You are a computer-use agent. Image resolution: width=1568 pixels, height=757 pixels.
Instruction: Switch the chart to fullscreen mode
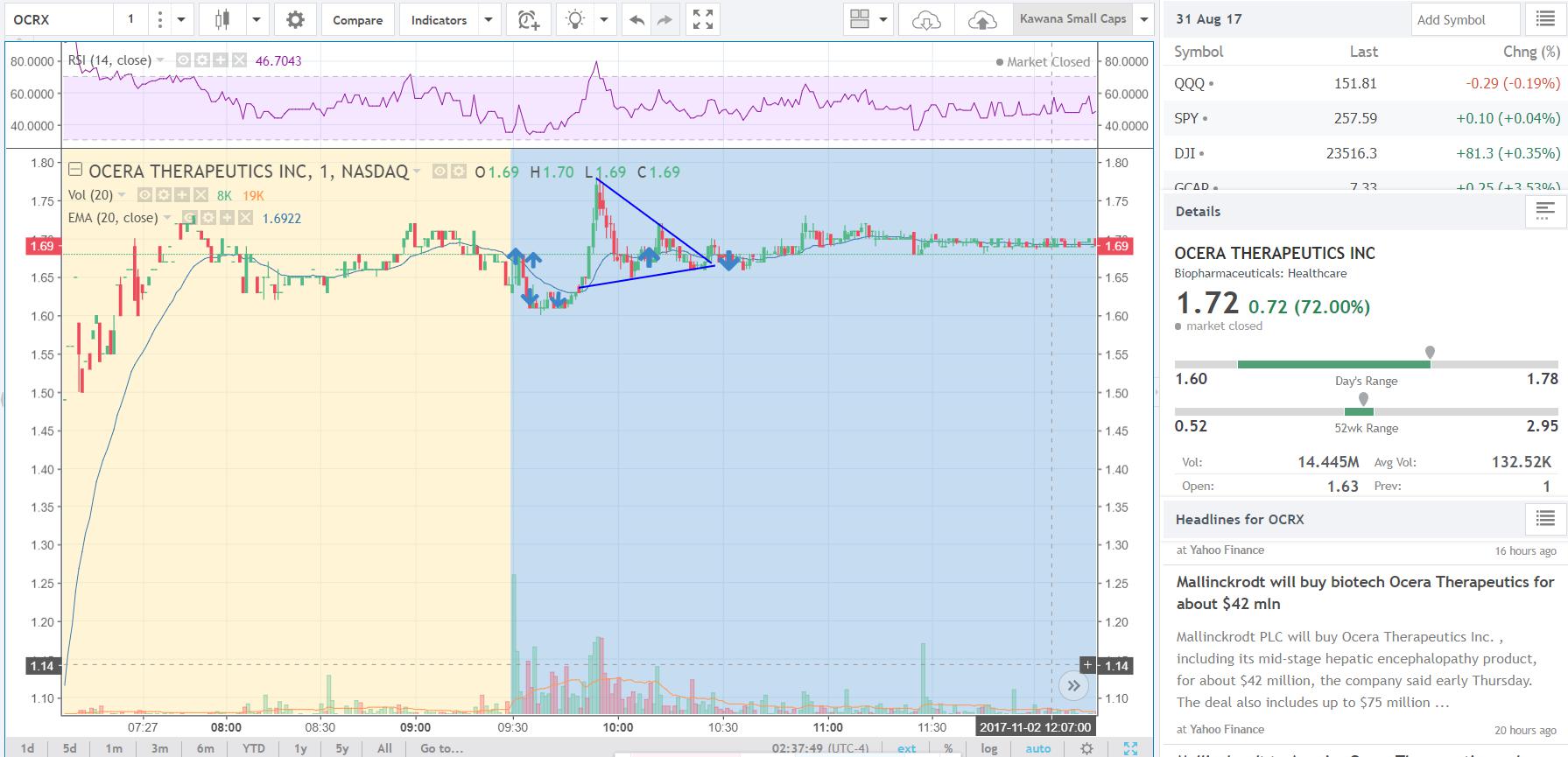point(703,19)
